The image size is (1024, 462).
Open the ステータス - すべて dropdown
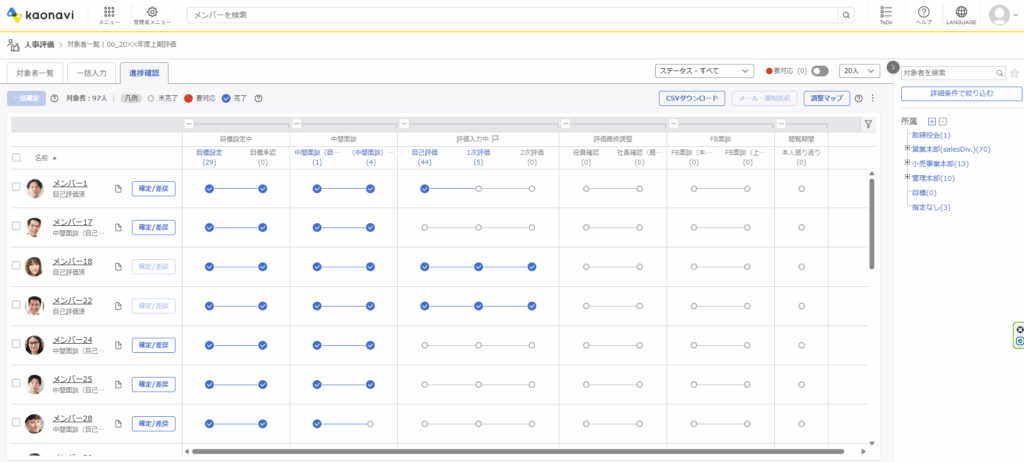(x=705, y=71)
